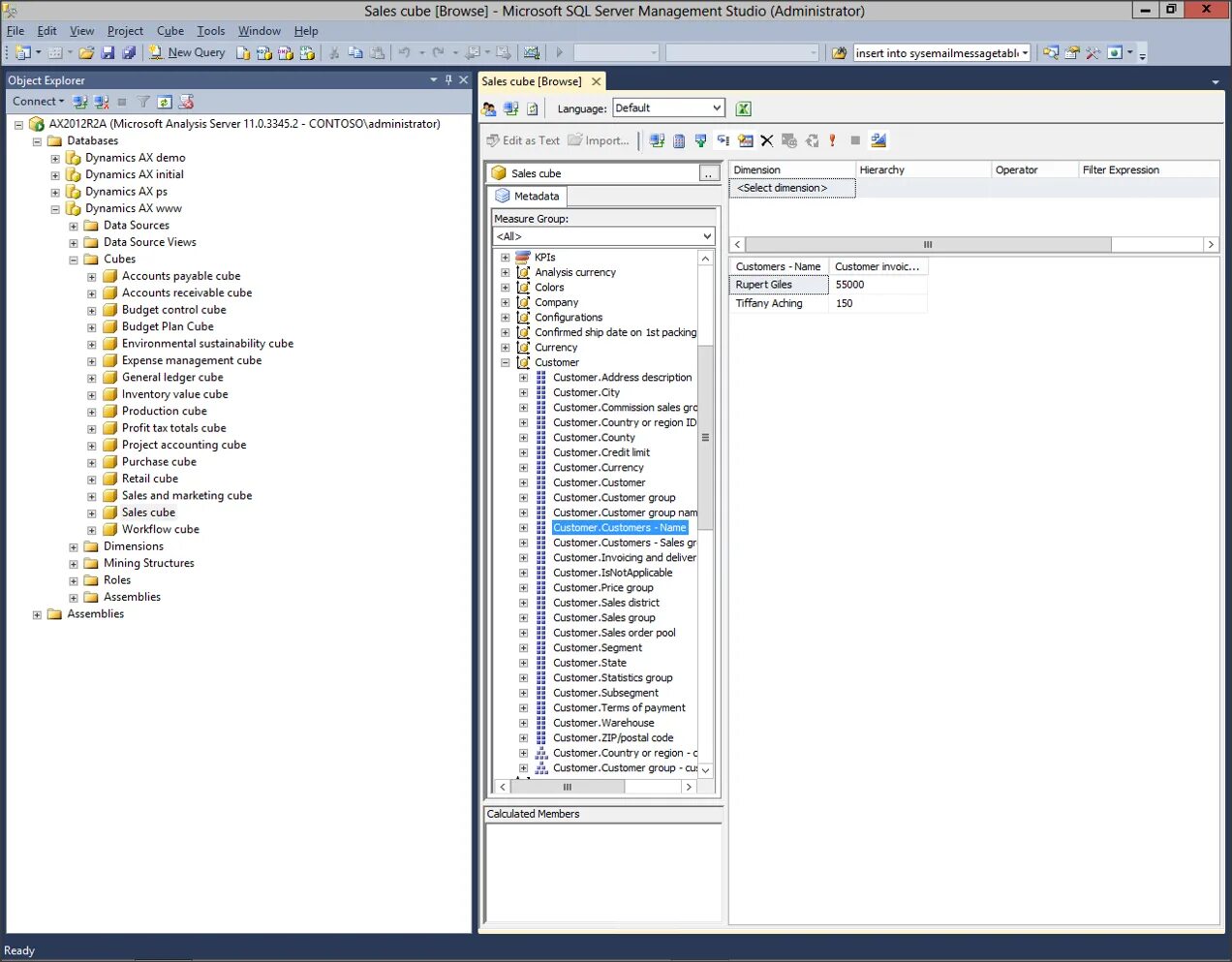This screenshot has width=1232, height=962.
Task: Click the Change User icon
Action: (489, 109)
